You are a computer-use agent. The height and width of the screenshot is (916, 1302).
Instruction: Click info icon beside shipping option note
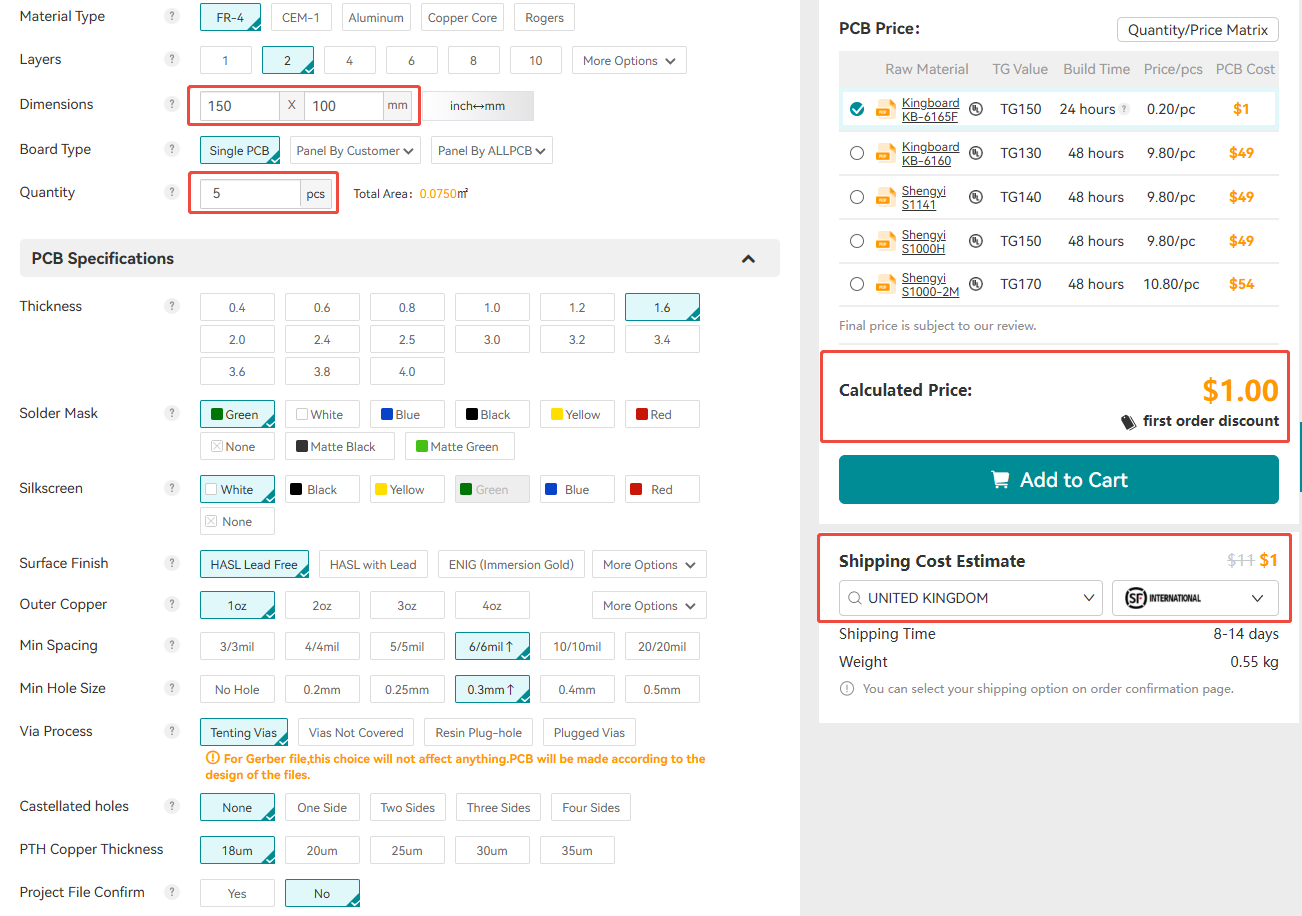[847, 688]
